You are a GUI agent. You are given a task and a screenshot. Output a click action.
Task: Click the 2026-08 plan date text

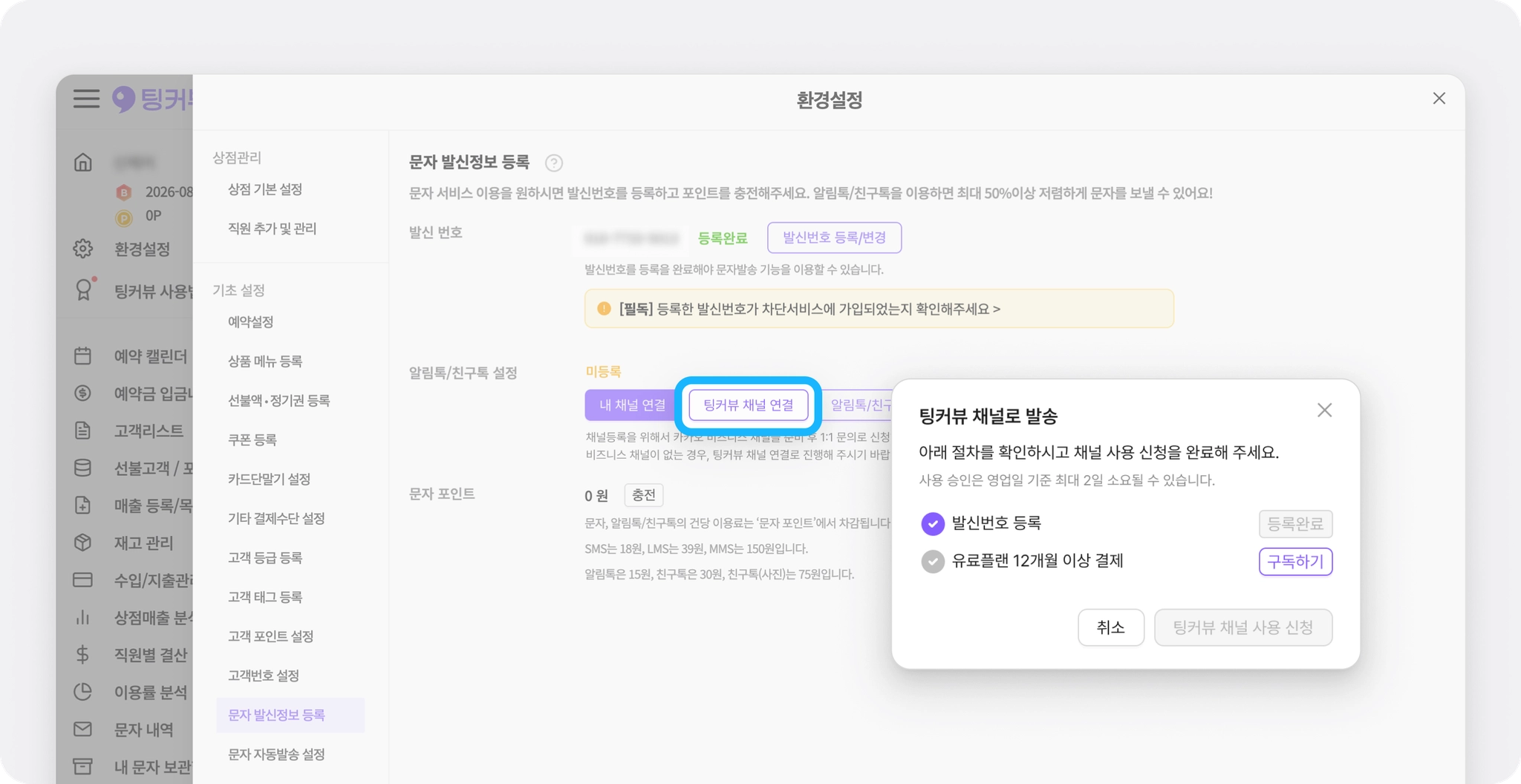[169, 192]
